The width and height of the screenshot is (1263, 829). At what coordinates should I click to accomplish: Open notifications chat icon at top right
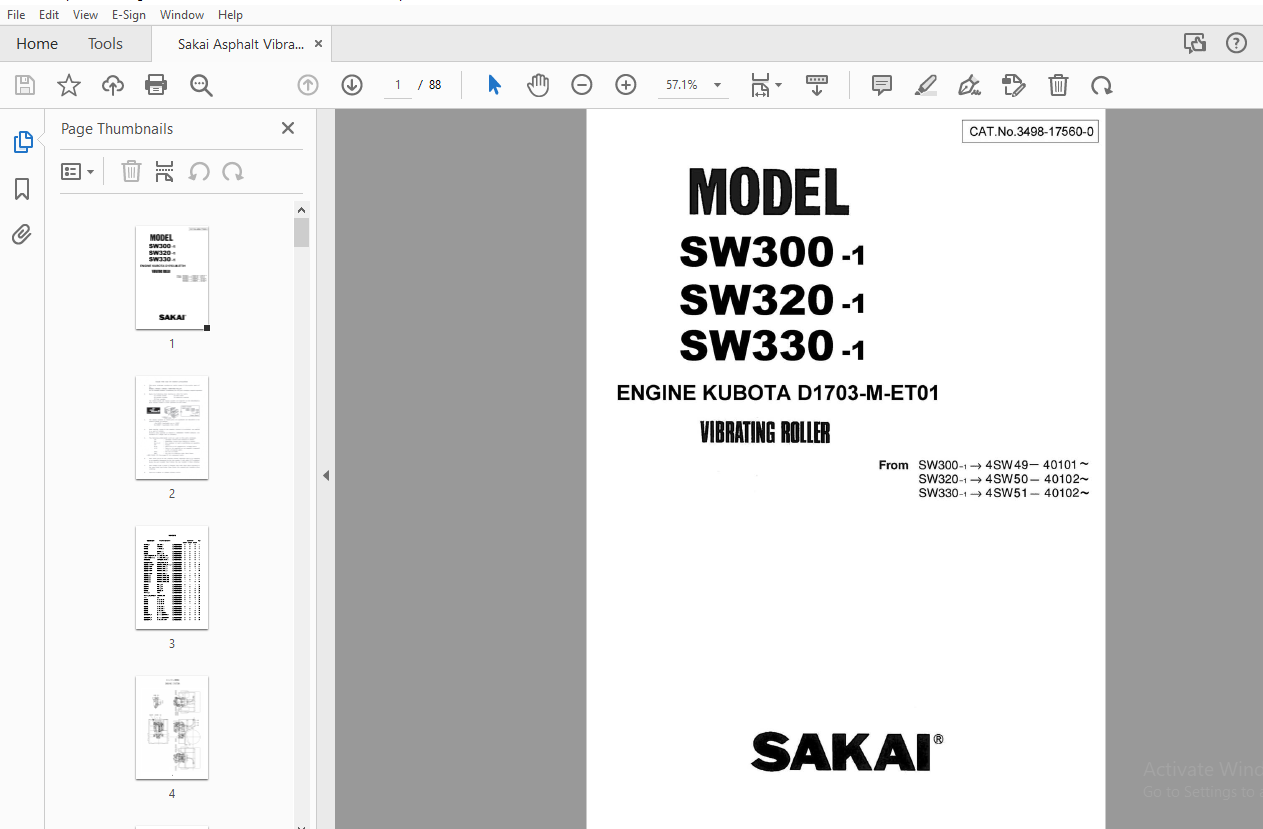click(1194, 43)
